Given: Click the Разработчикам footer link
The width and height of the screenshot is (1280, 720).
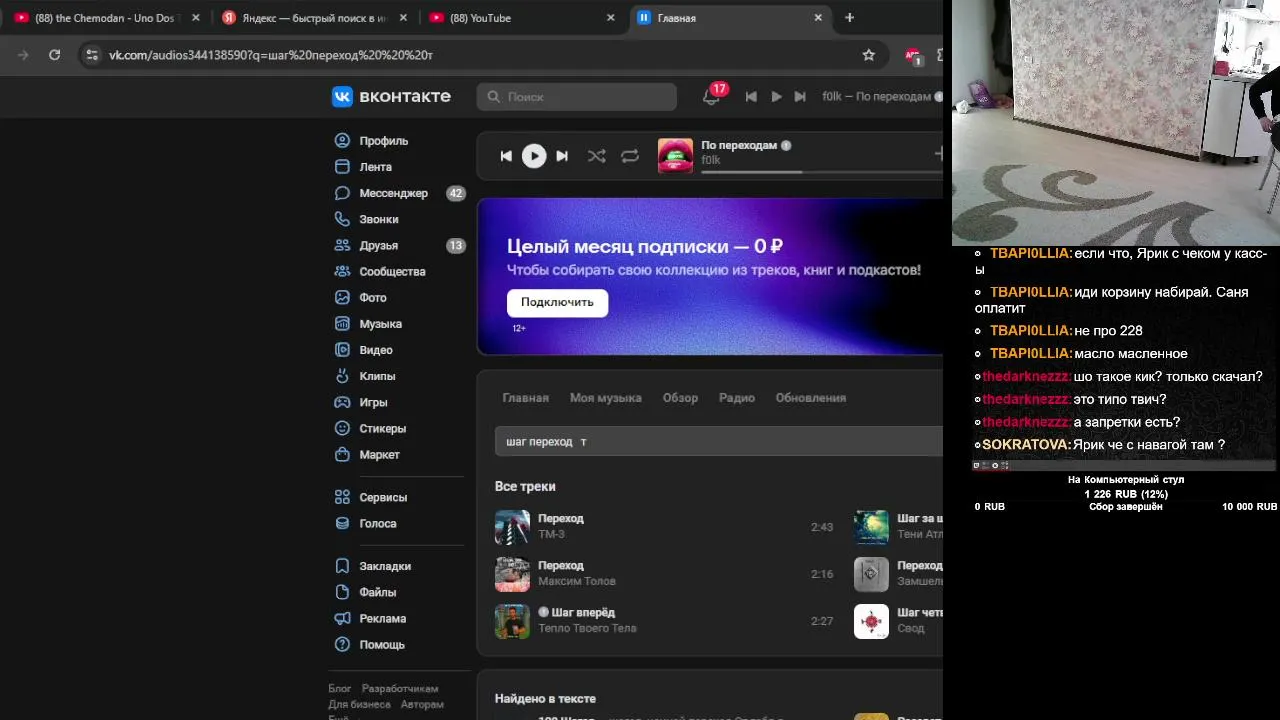Looking at the screenshot, I should [400, 689].
